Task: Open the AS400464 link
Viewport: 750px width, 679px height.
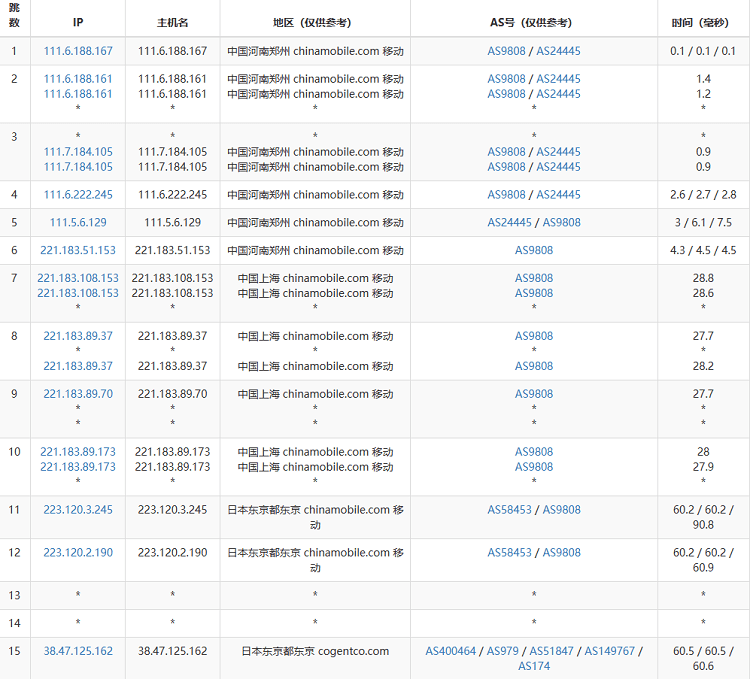Action: [451, 651]
